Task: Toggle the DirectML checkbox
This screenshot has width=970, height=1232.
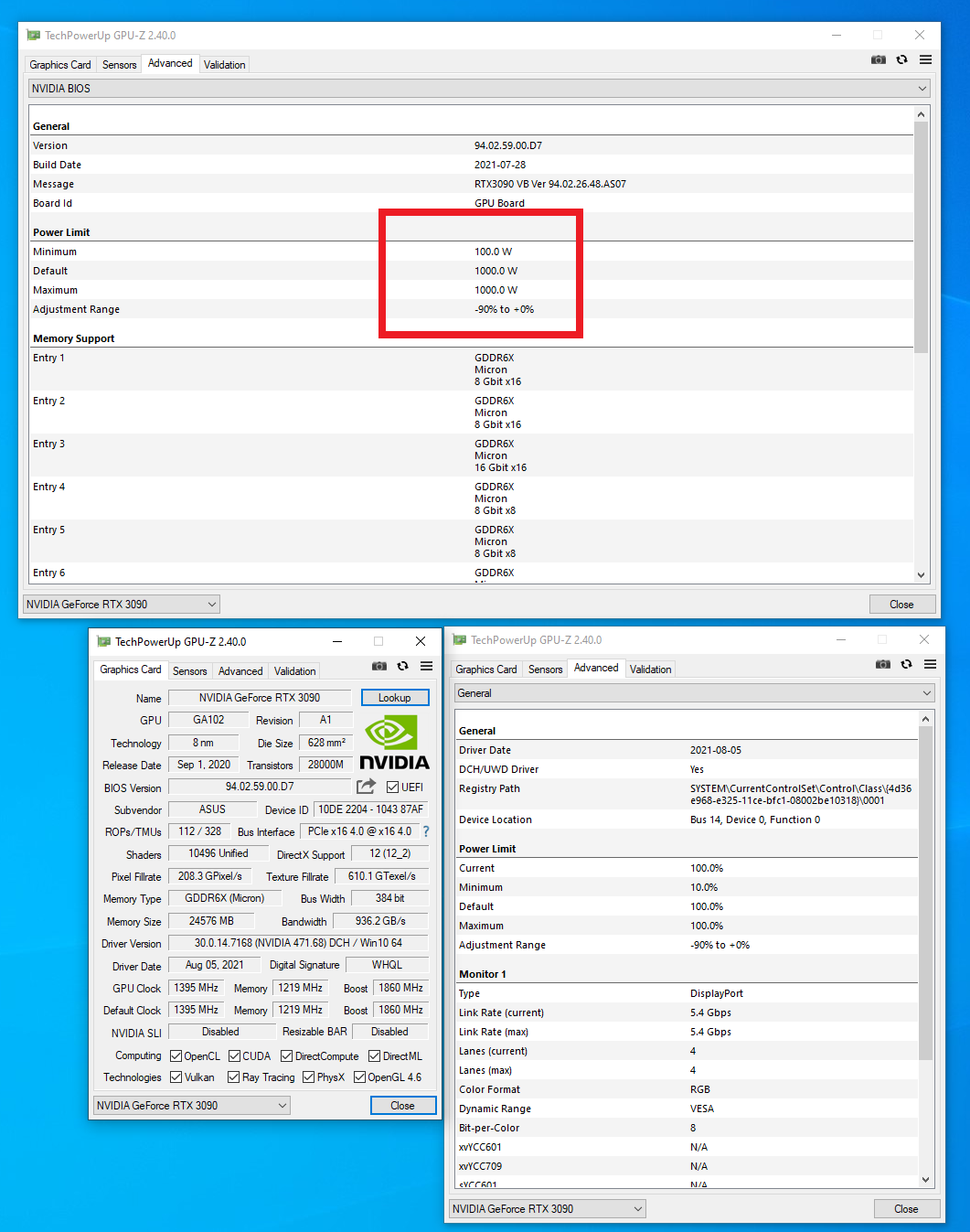Action: (x=374, y=1056)
